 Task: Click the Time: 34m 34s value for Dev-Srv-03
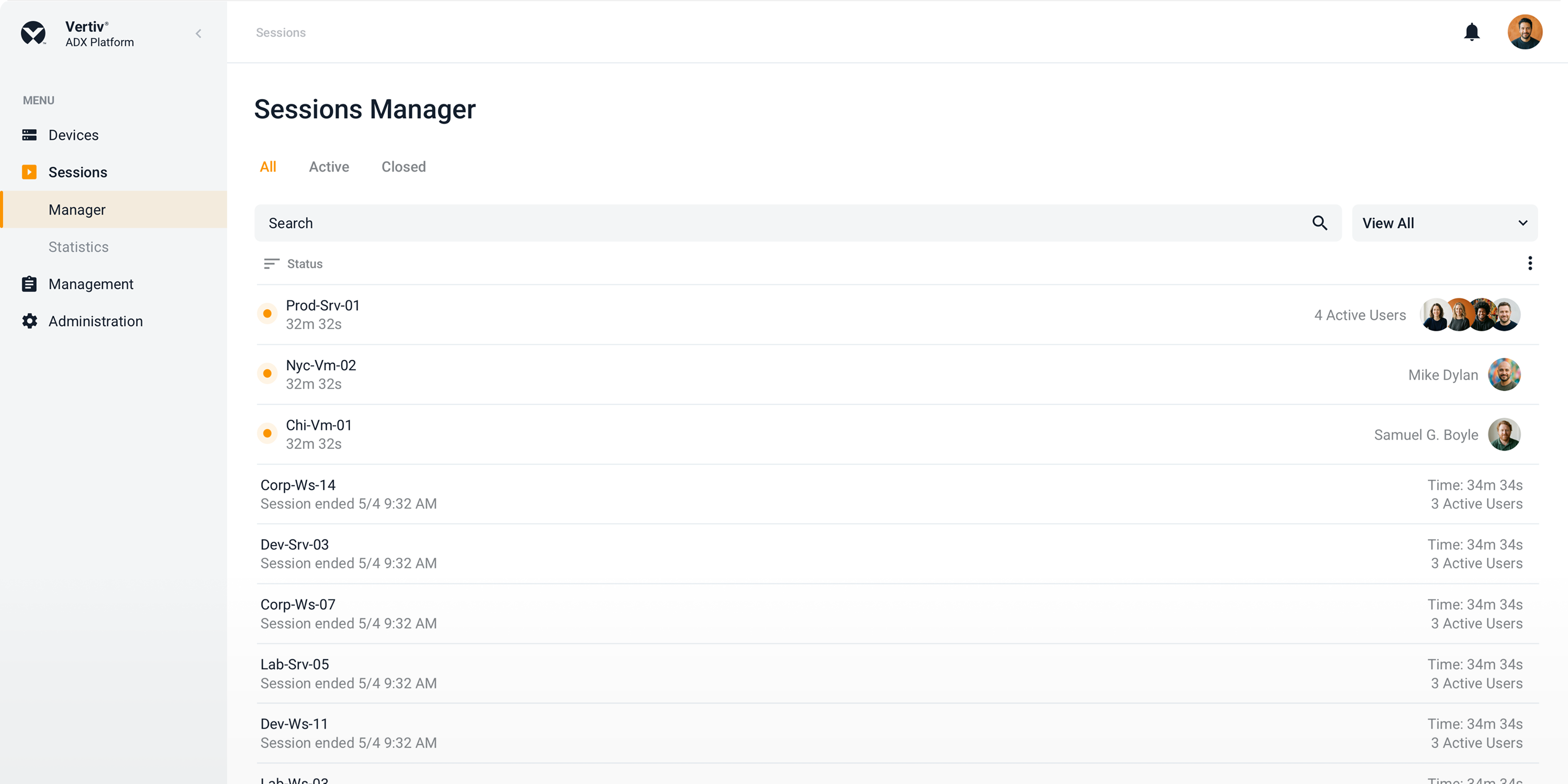(x=1475, y=545)
